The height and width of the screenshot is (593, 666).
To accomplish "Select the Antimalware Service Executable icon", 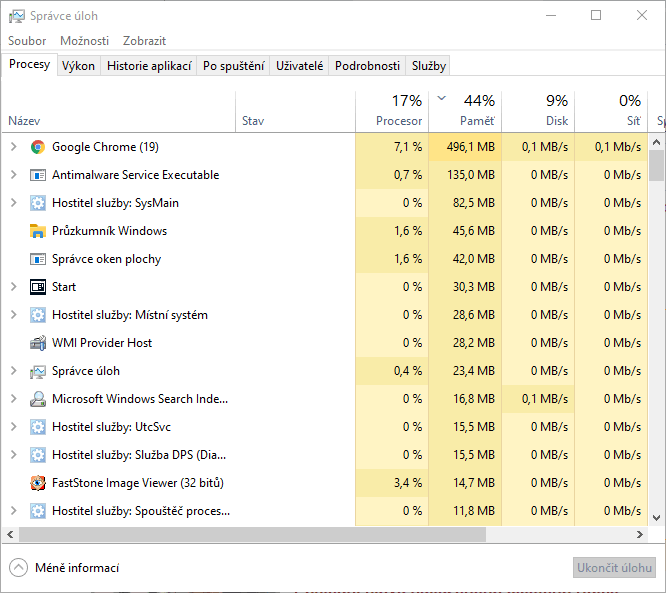I will click(x=38, y=175).
